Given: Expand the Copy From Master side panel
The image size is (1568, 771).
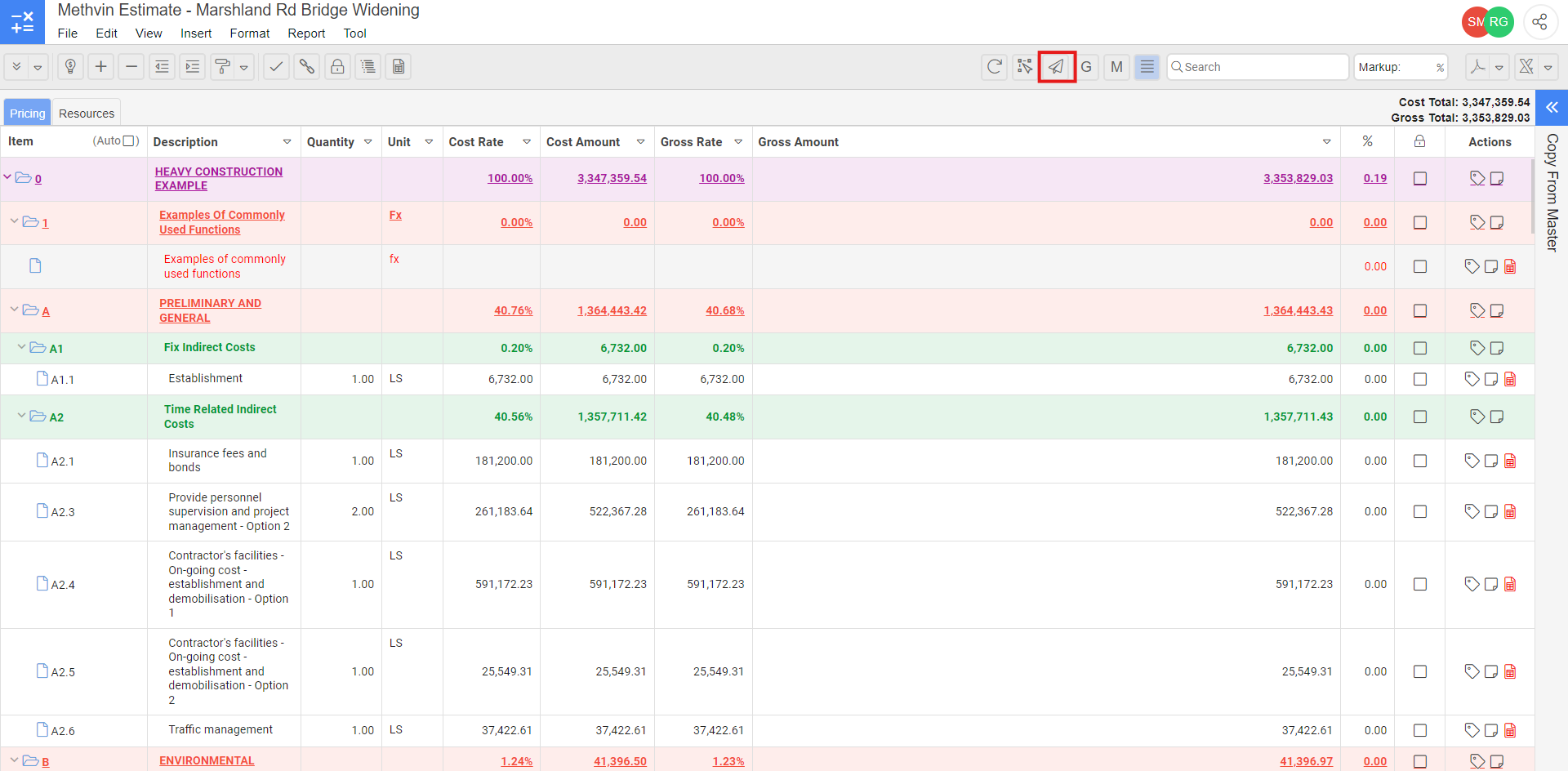Looking at the screenshot, I should [1552, 108].
